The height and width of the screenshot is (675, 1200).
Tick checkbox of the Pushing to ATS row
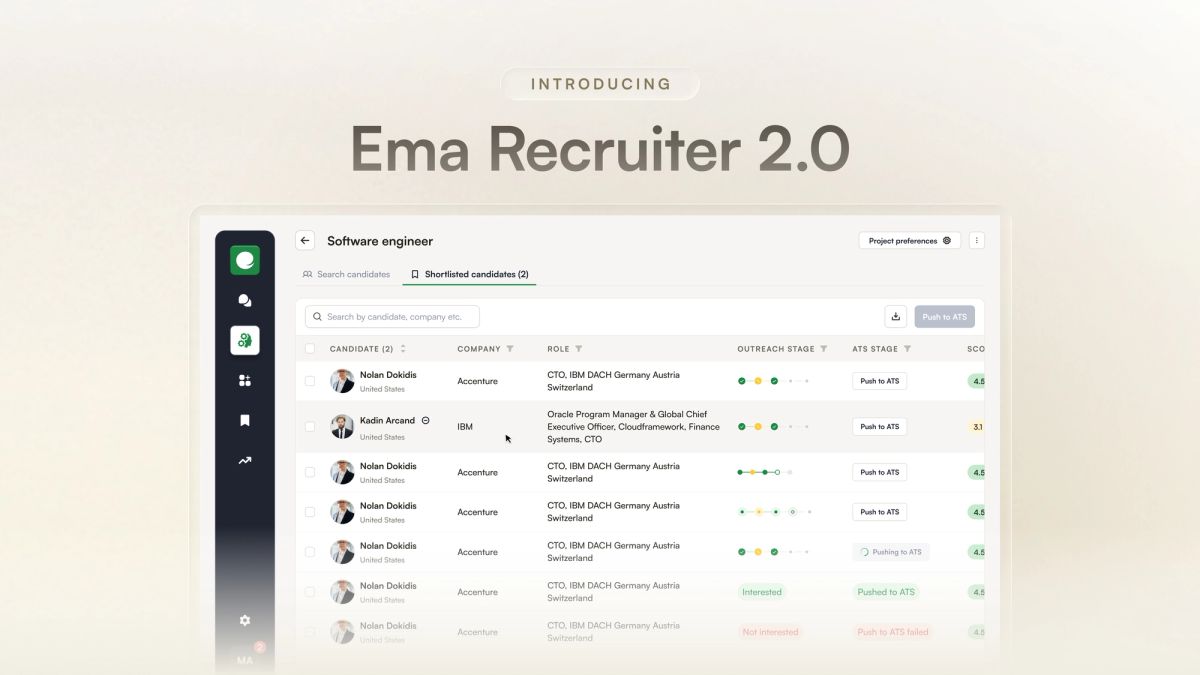click(x=310, y=552)
